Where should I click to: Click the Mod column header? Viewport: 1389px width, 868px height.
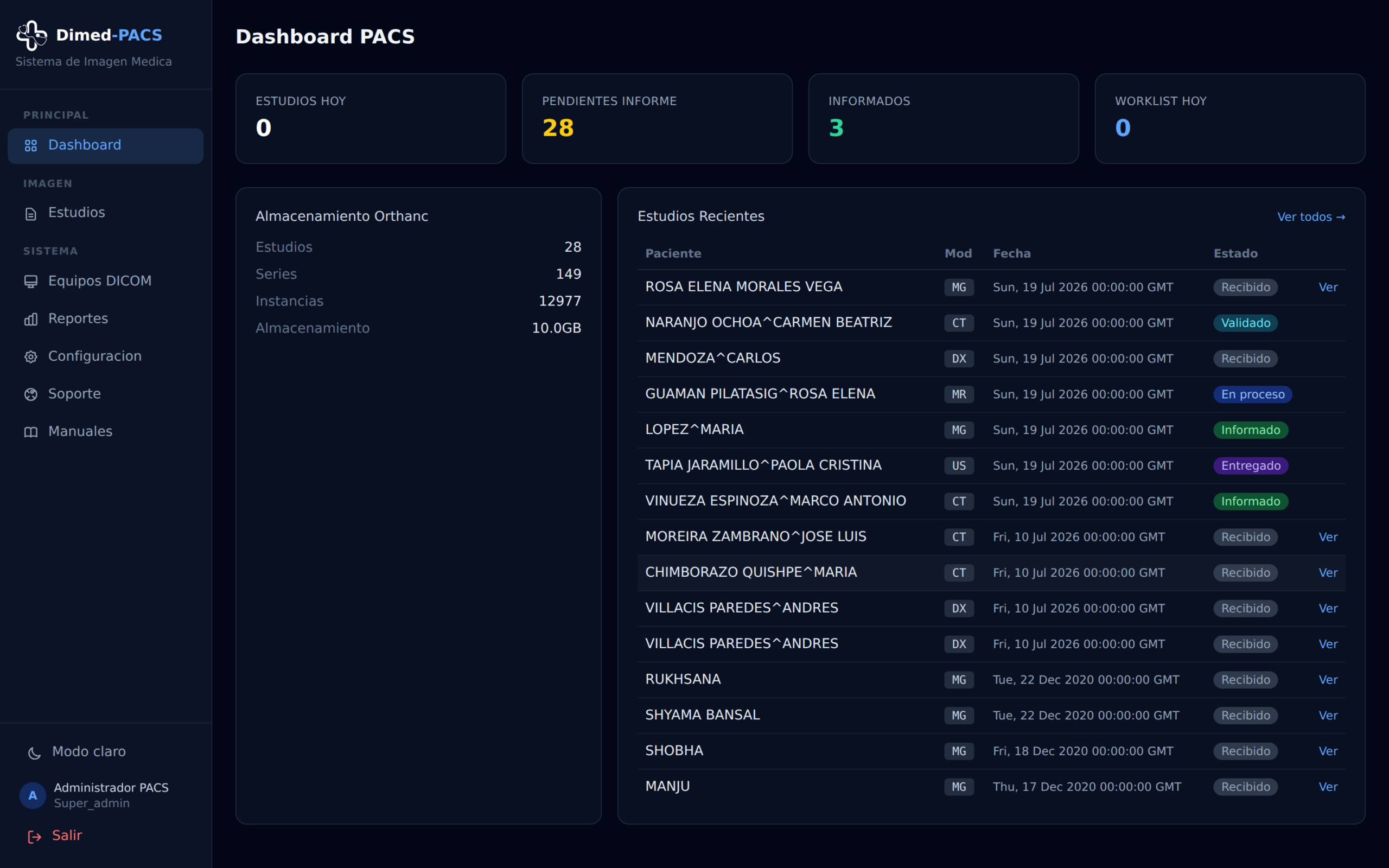[x=958, y=253]
